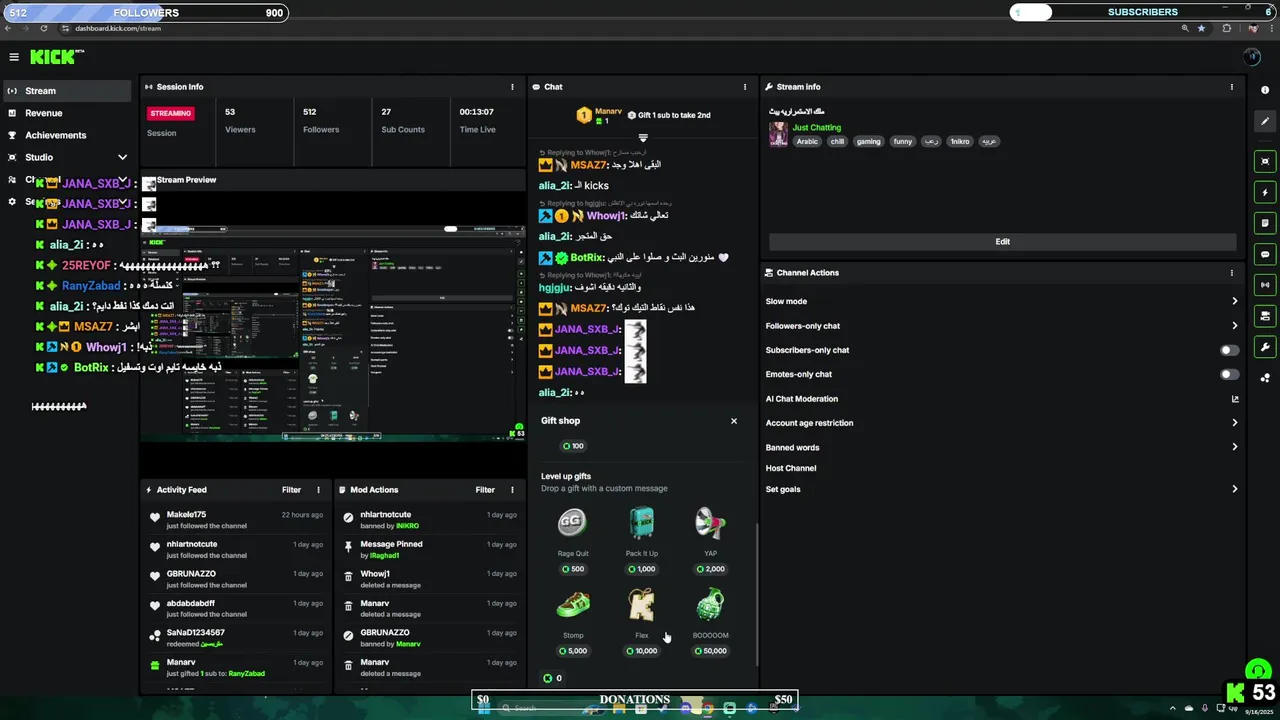1280x720 pixels.
Task: Click the green broadcast signal icon
Action: click(x=1265, y=285)
